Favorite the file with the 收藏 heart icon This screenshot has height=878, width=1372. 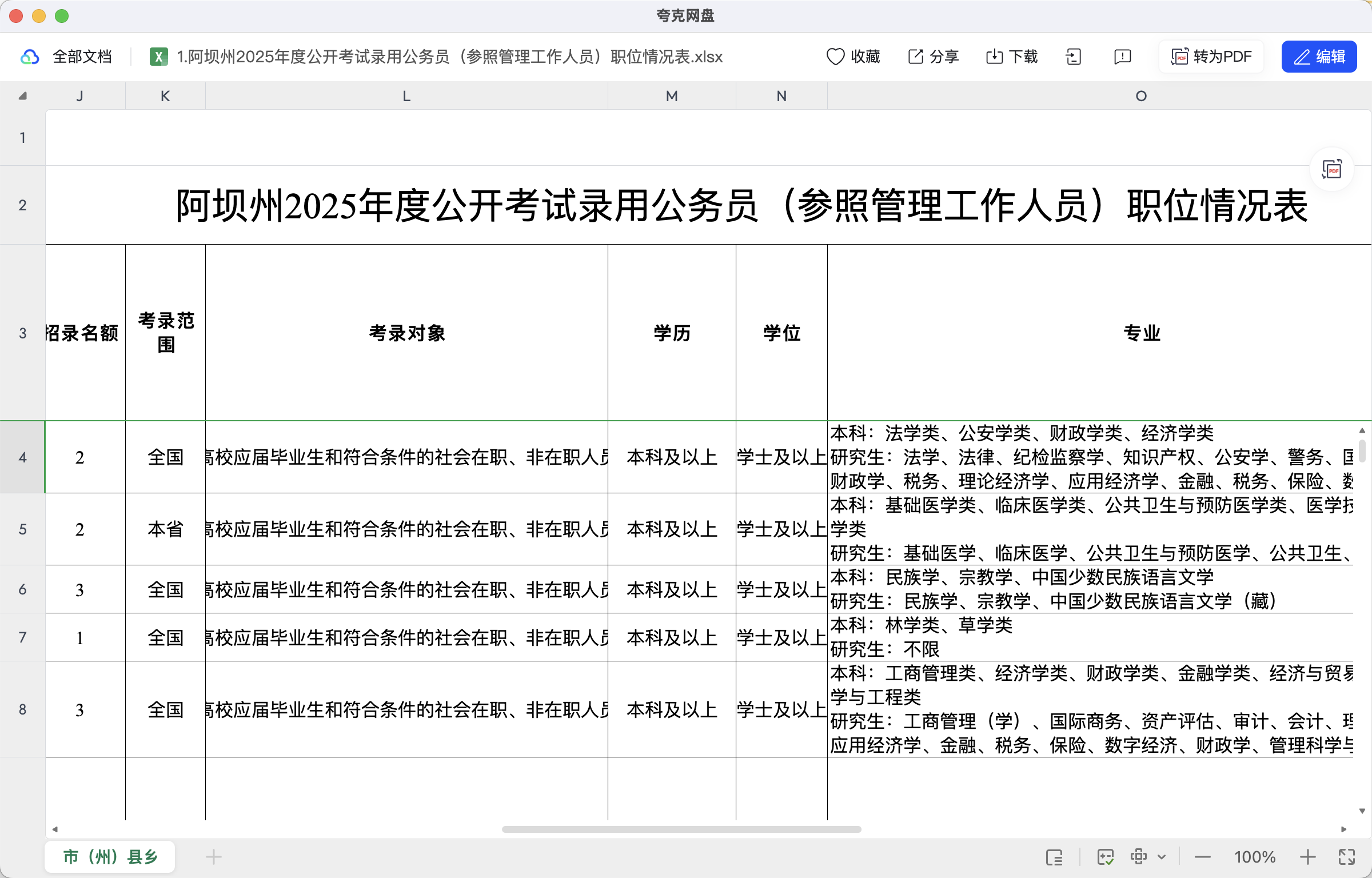pyautogui.click(x=853, y=56)
